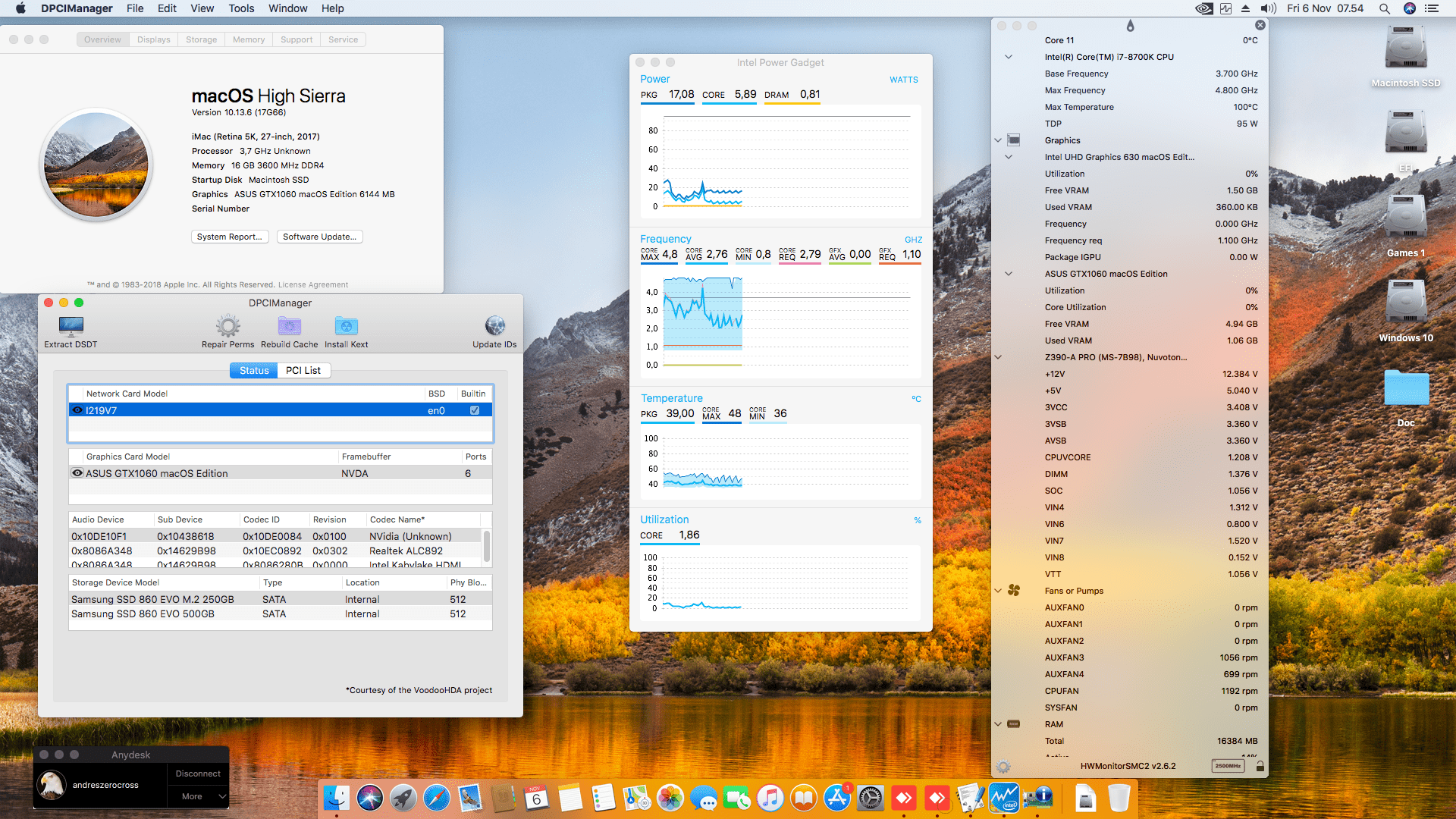Open HWMonitorSMC2 settings gear
1456x819 pixels.
pos(1004,767)
